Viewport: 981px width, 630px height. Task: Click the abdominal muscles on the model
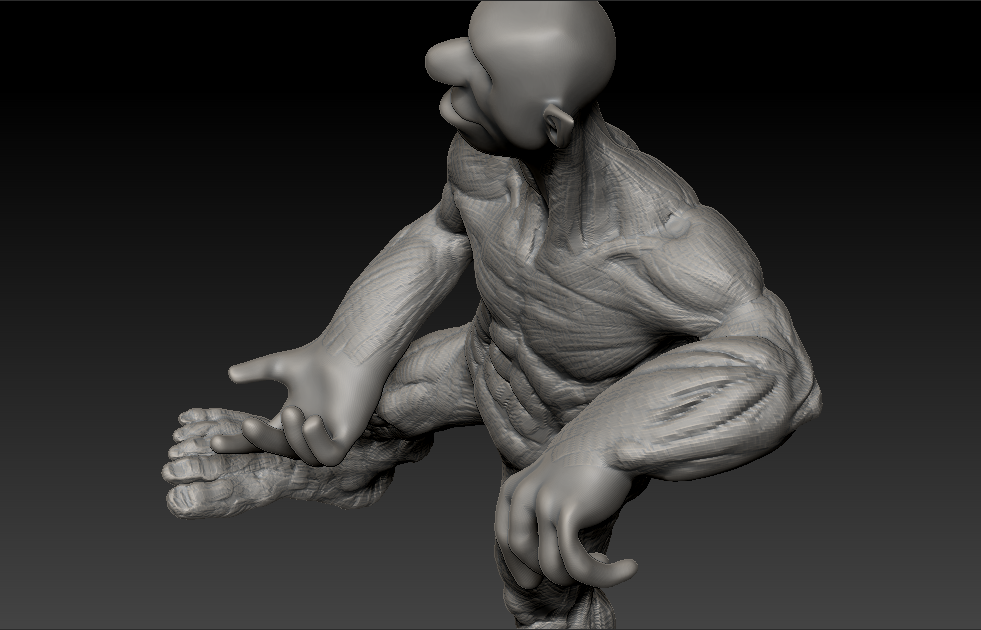(x=520, y=390)
